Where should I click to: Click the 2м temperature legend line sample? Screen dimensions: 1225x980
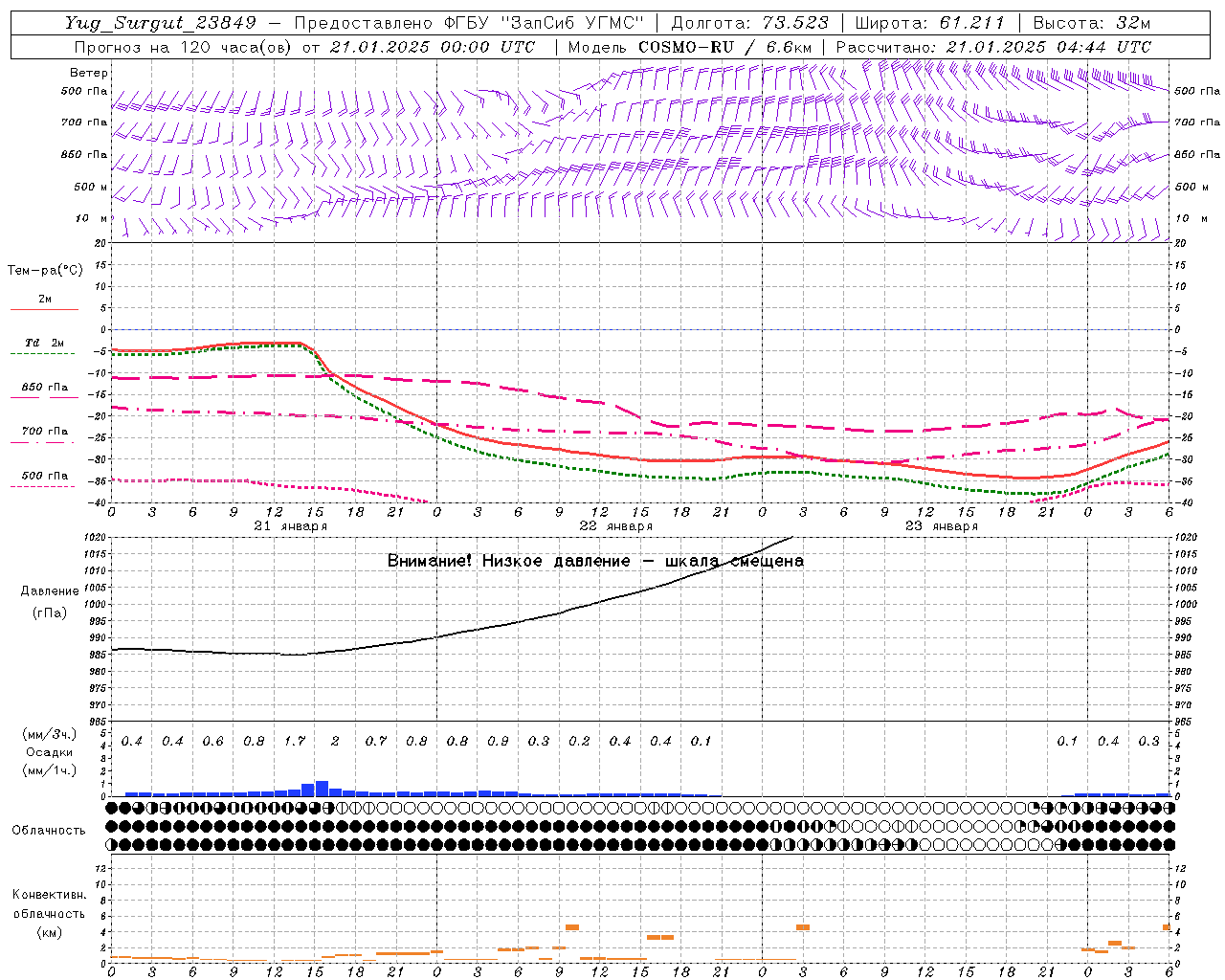coord(44,309)
